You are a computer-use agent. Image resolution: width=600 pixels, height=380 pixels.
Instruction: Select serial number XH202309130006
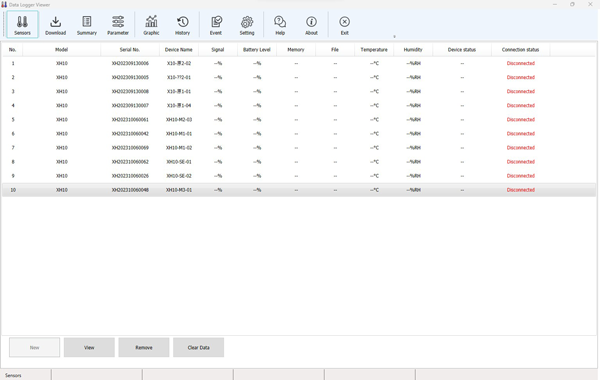(130, 63)
